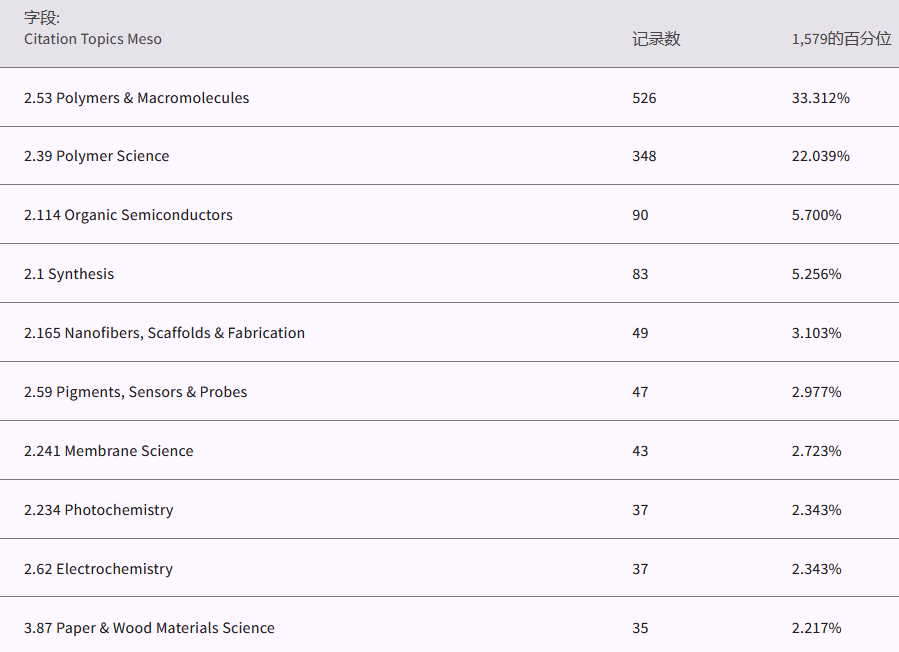This screenshot has width=899, height=652.
Task: Click the 2.217% value in Paper & Wood row
Action: point(816,628)
